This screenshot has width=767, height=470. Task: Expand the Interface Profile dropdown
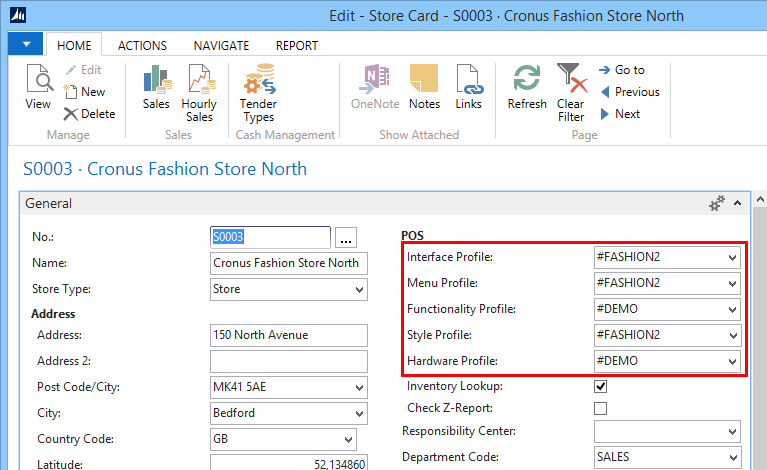(x=733, y=257)
